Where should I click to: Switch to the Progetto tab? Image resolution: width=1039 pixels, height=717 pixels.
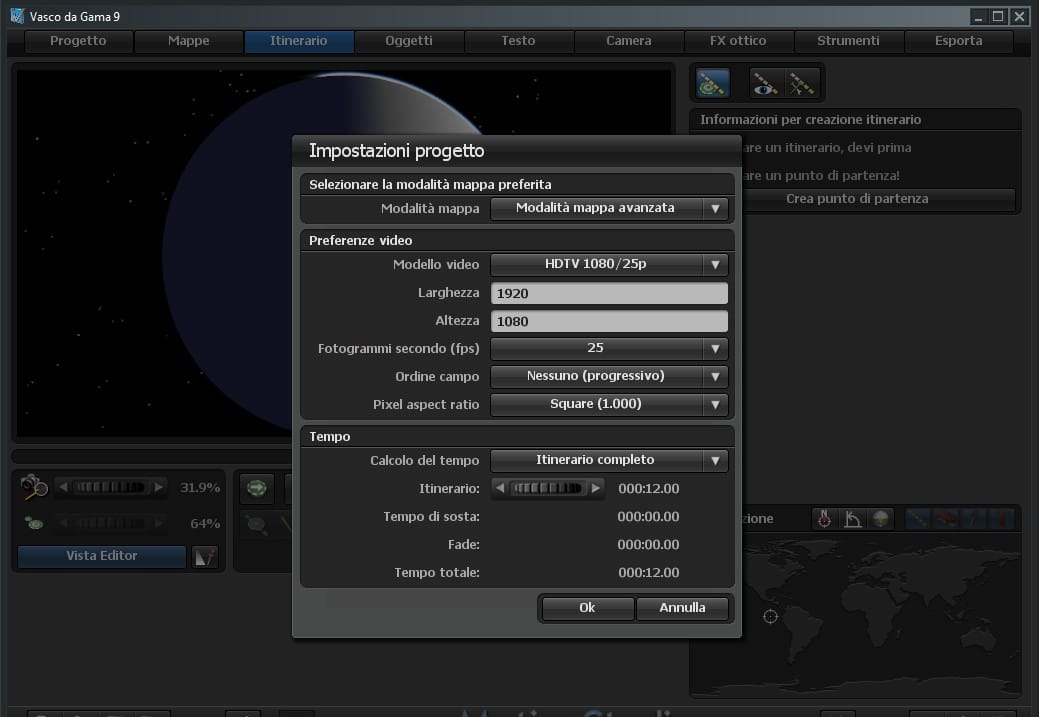coord(78,41)
